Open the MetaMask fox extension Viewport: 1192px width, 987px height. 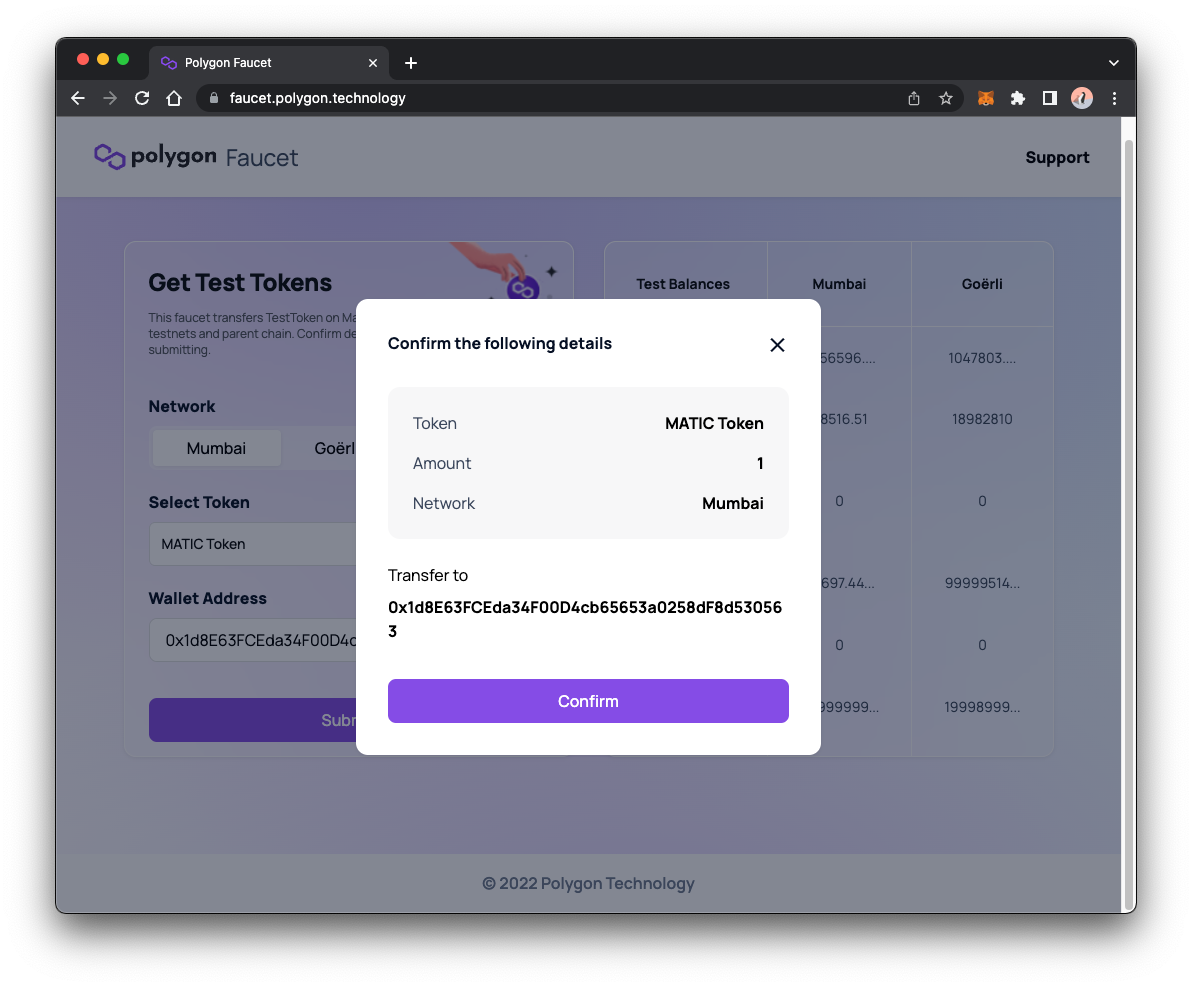985,98
